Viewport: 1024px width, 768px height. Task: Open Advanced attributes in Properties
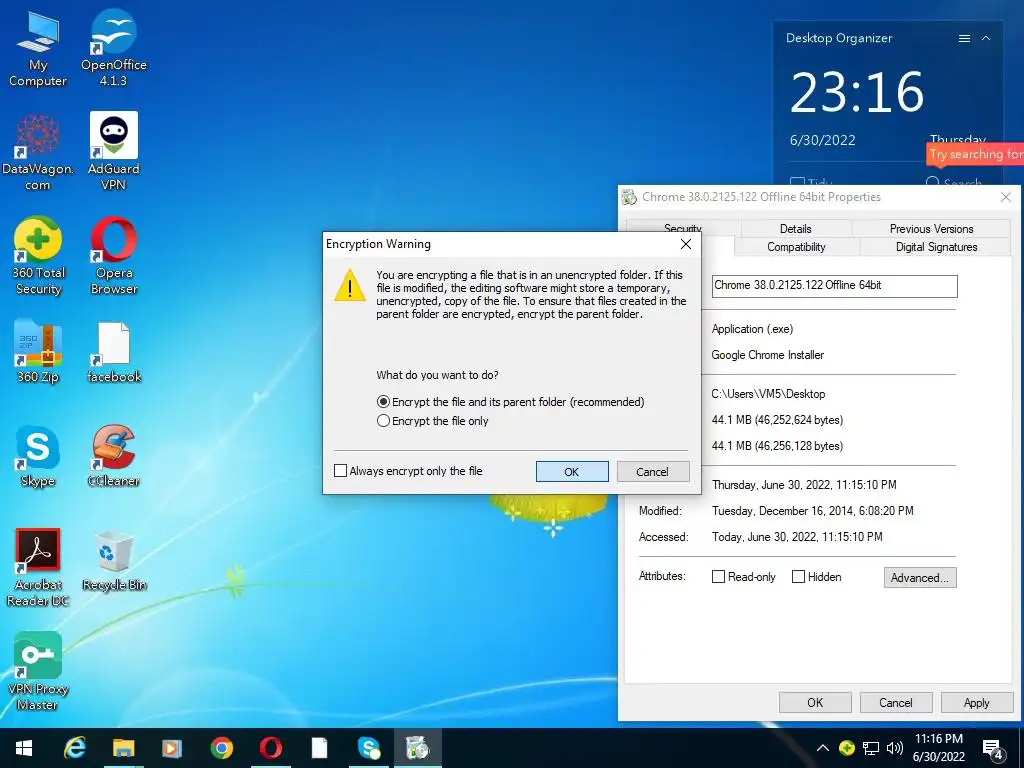(x=920, y=577)
